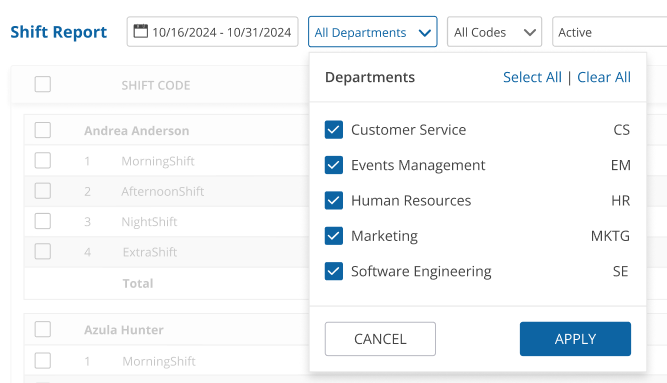Click the Human Resources label
The width and height of the screenshot is (667, 383).
click(411, 200)
